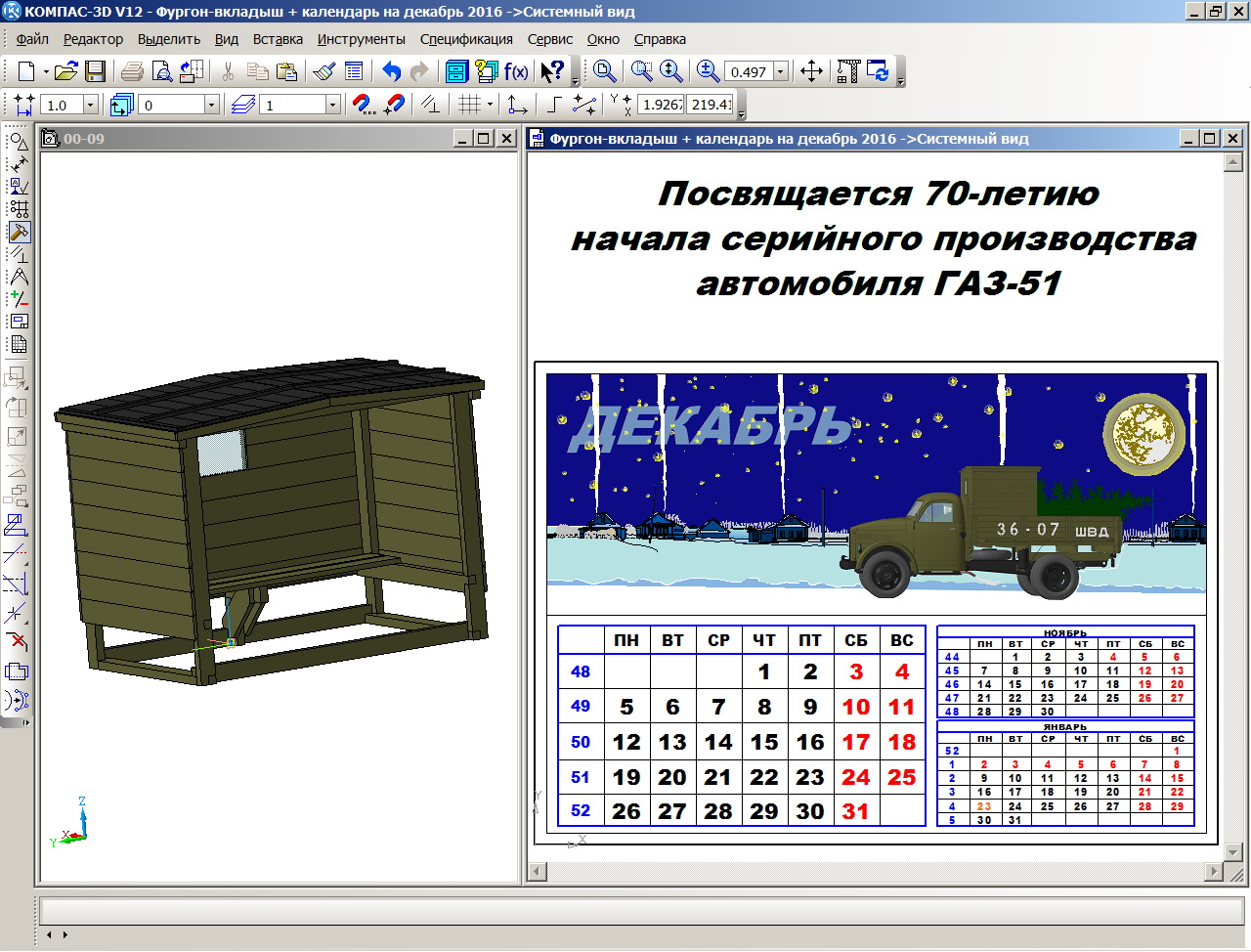Viewport: 1251px width, 952px height.
Task: Open the Выделить menu
Action: click(x=169, y=39)
